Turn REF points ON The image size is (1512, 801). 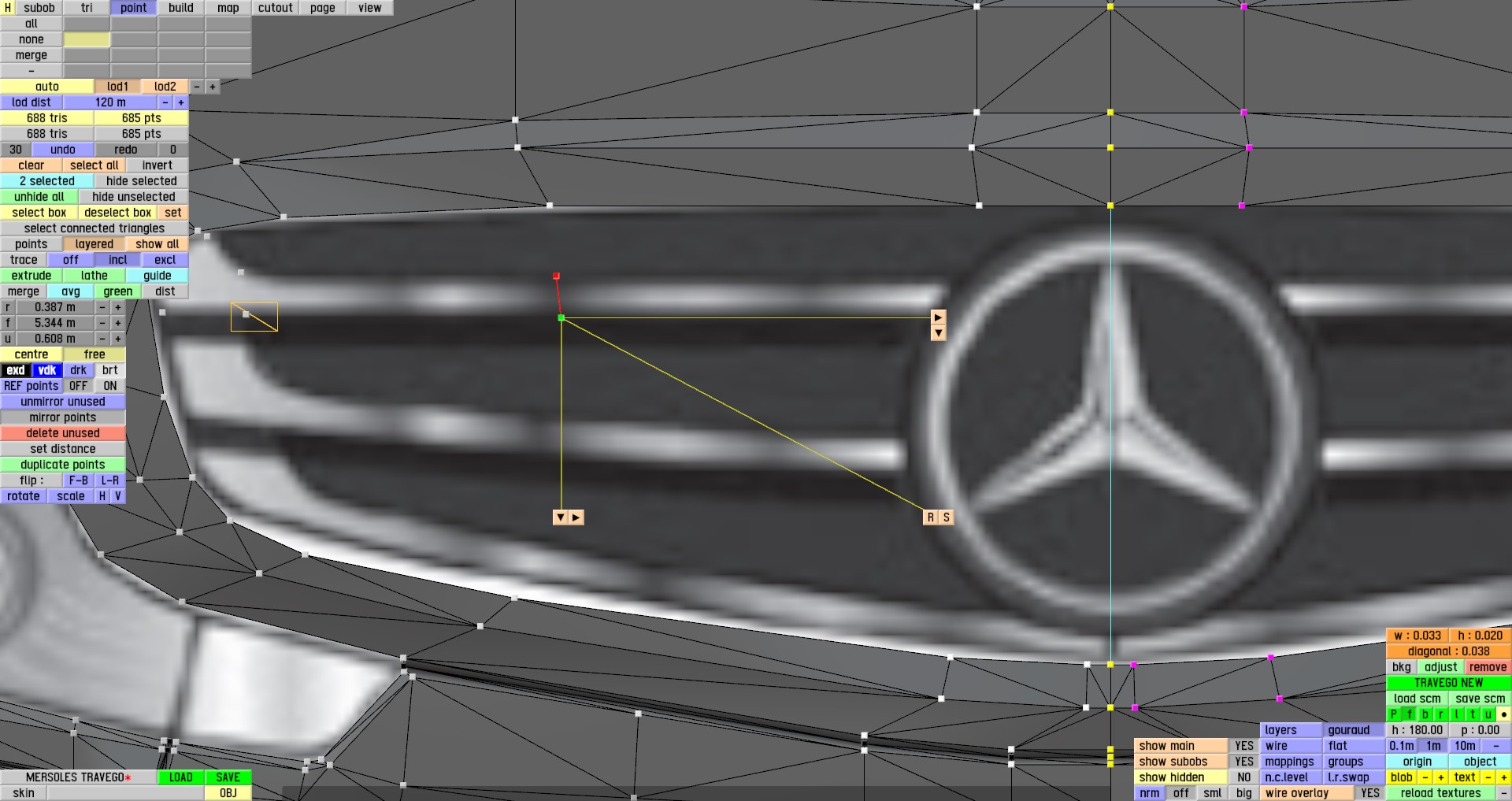110,386
